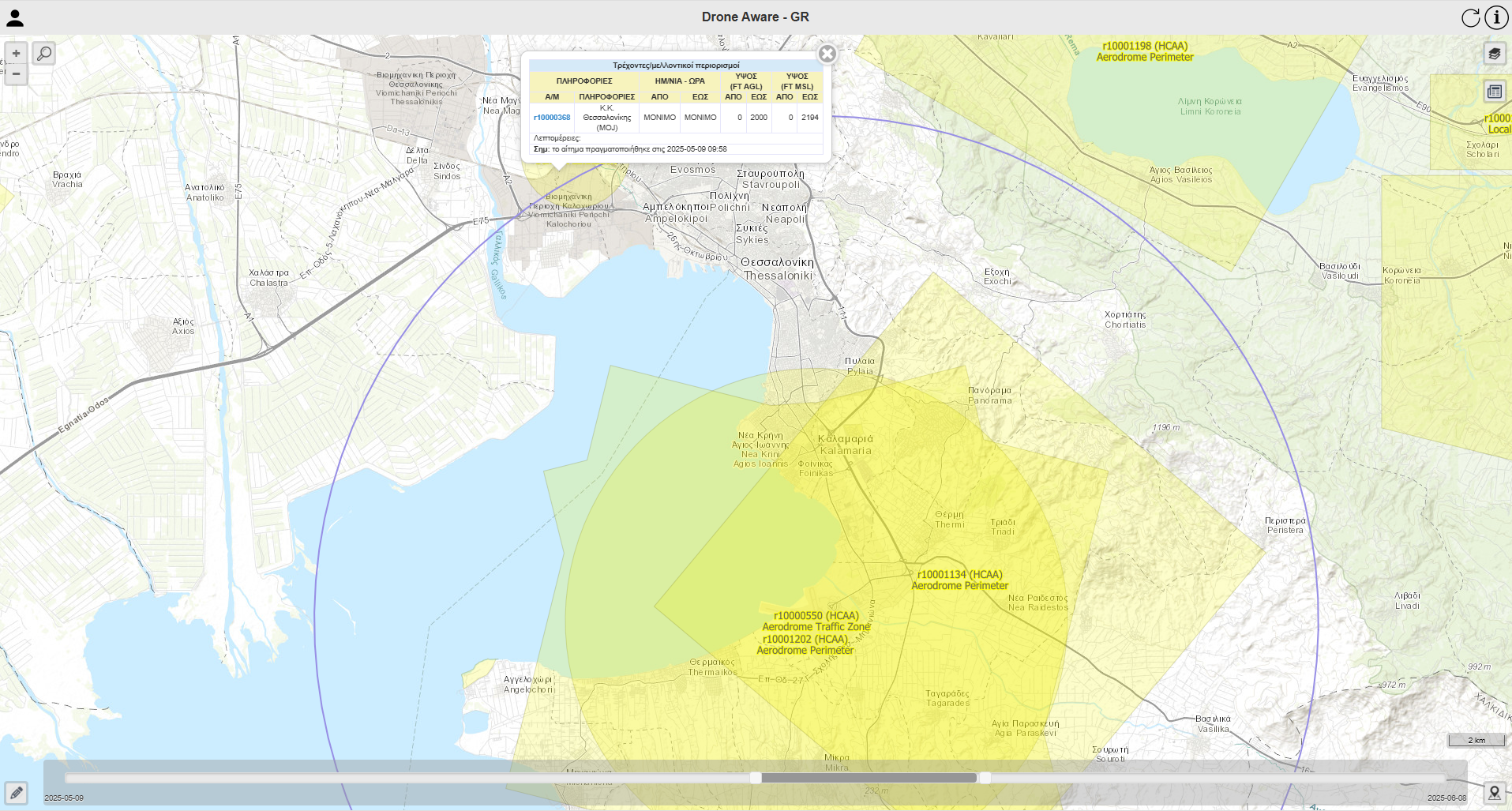Open the magnifier search tool

coord(44,54)
